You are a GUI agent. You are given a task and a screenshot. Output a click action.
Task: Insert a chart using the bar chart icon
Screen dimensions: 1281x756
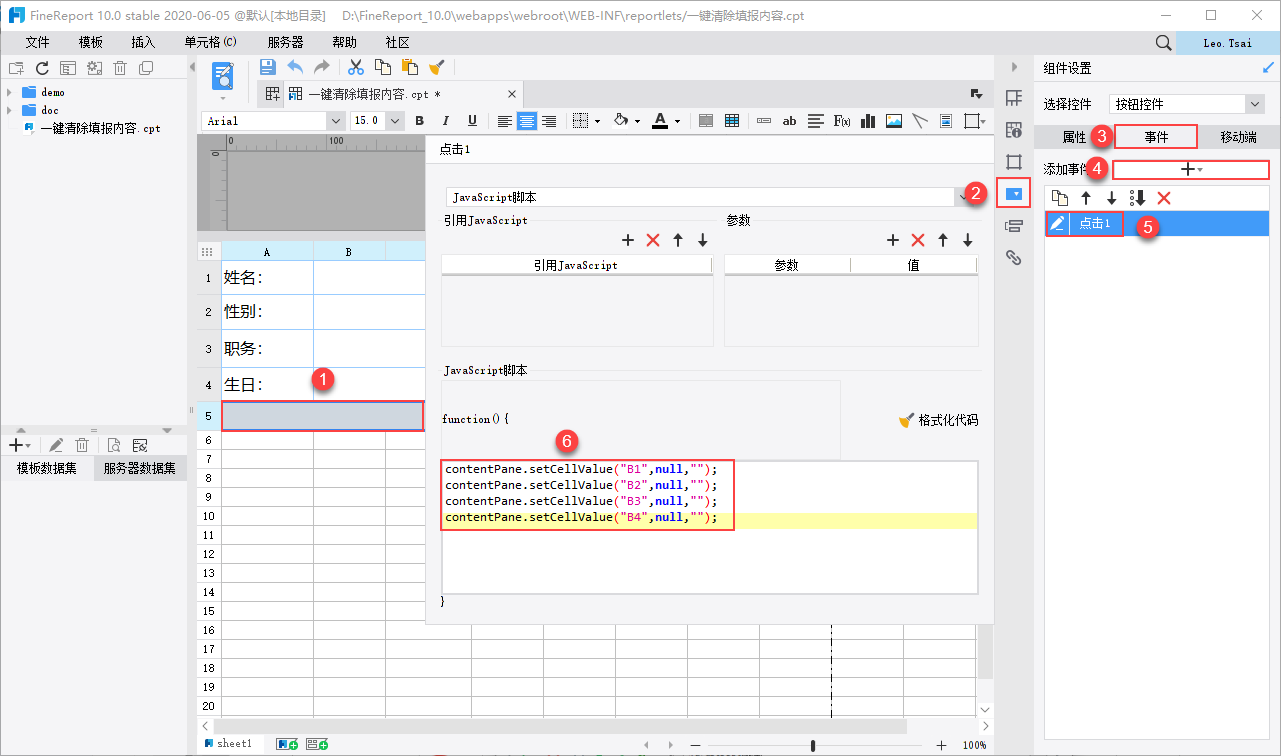click(867, 121)
